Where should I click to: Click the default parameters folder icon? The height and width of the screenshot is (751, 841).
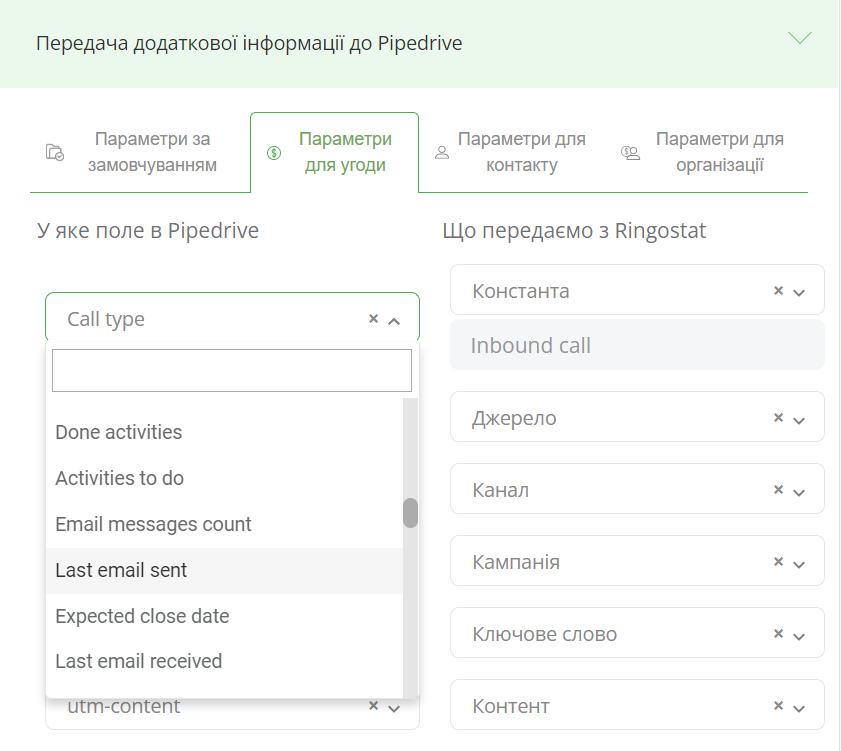(x=55, y=152)
